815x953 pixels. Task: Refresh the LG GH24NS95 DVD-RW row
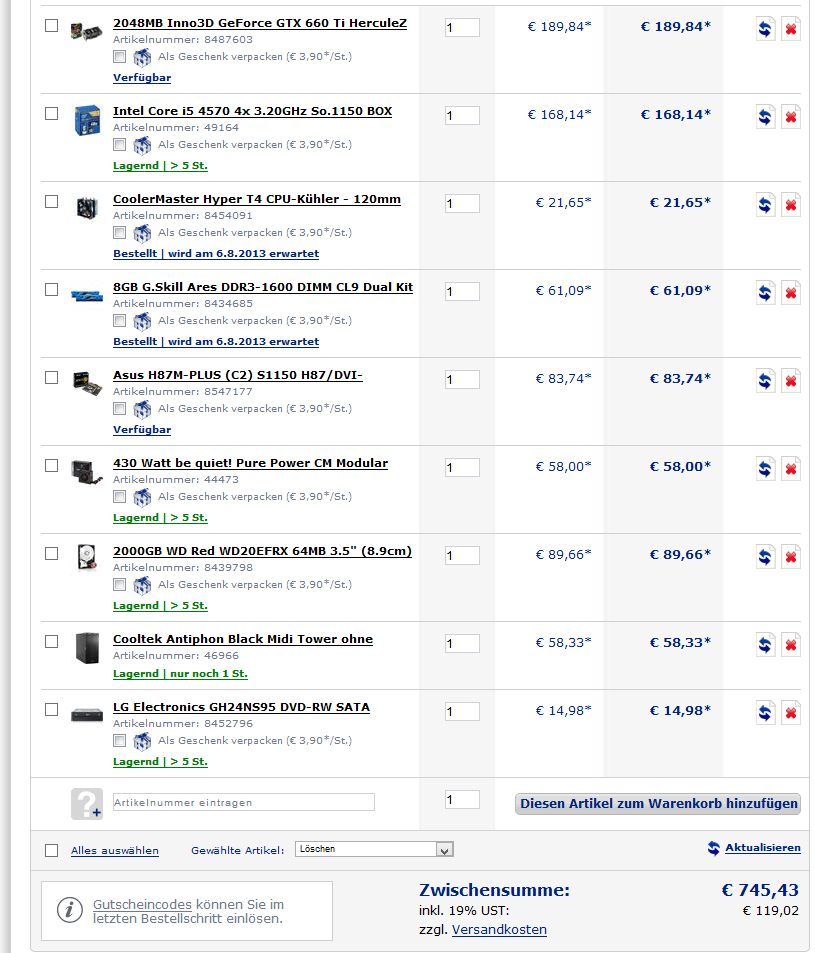(765, 713)
